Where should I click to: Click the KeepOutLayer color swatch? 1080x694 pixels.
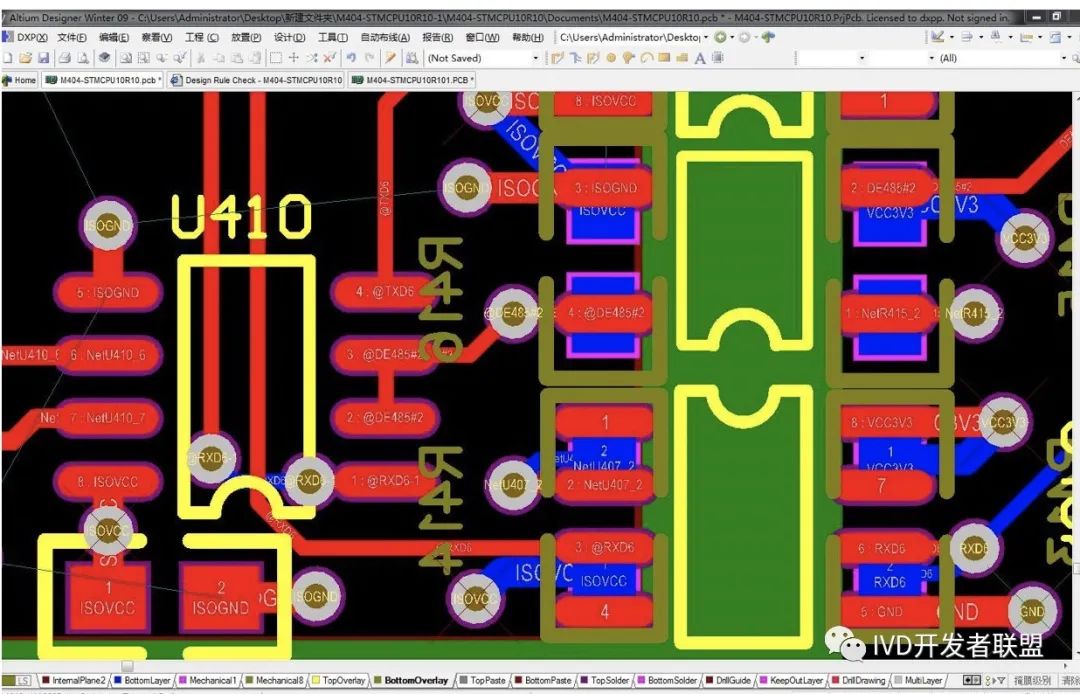(764, 681)
